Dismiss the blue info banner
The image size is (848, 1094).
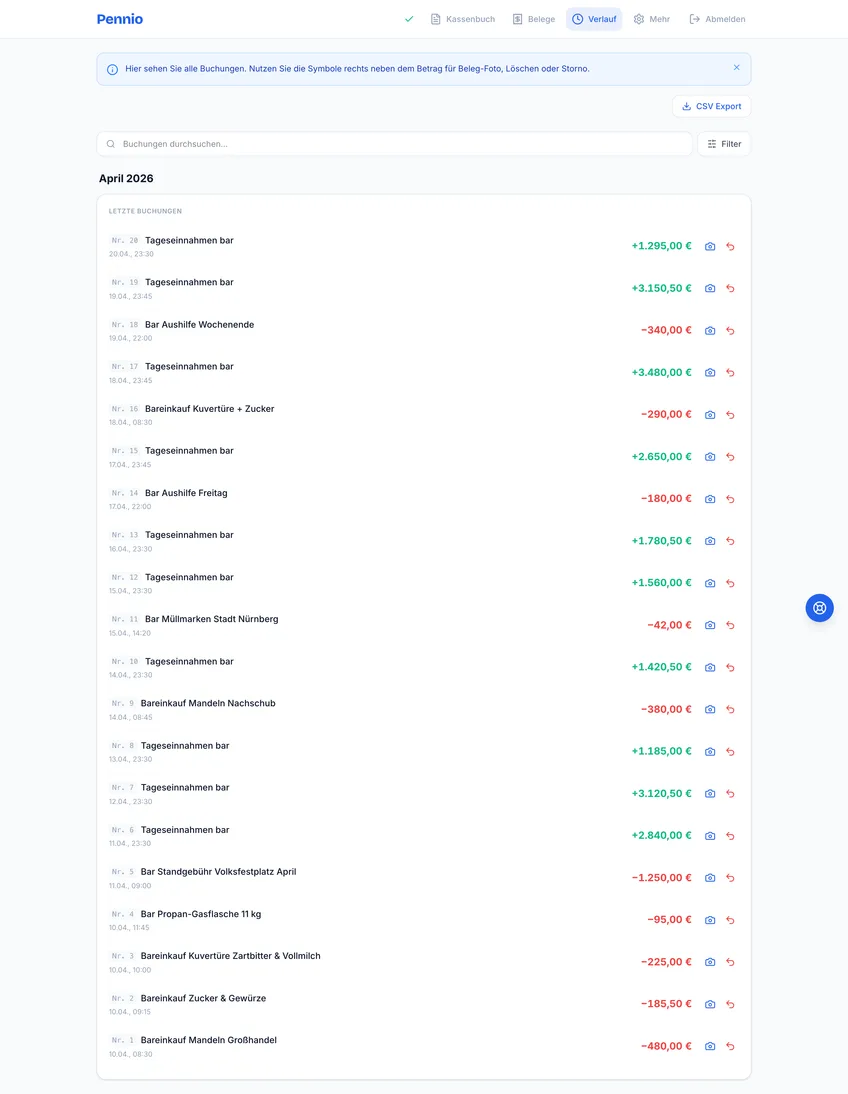point(737,68)
